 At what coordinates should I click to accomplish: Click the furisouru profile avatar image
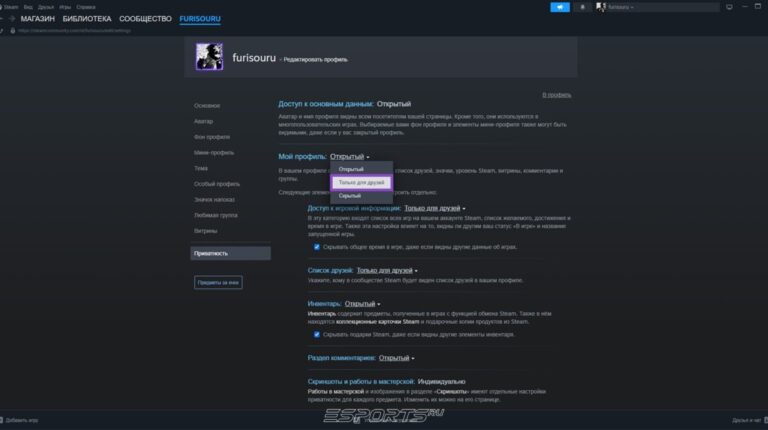(x=208, y=57)
